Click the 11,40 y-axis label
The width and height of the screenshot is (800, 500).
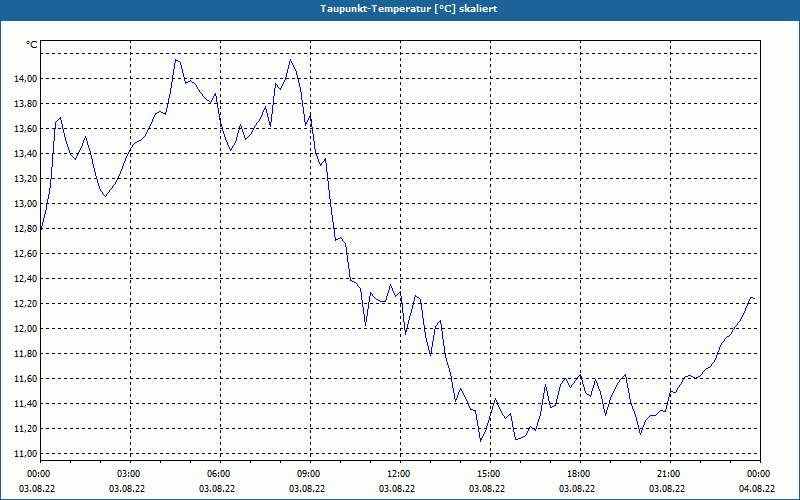[x=27, y=404]
